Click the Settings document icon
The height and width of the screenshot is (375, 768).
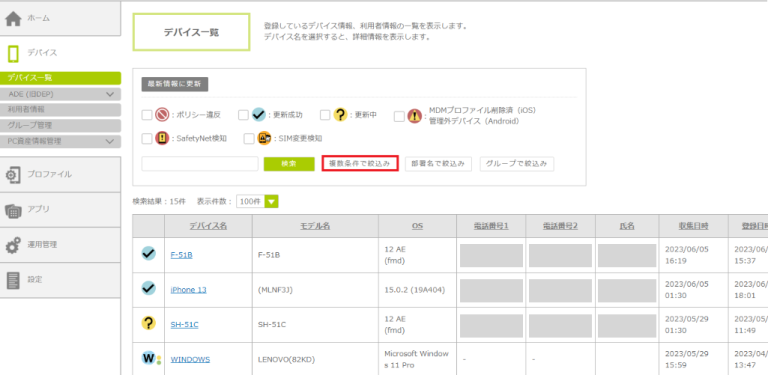point(13,280)
